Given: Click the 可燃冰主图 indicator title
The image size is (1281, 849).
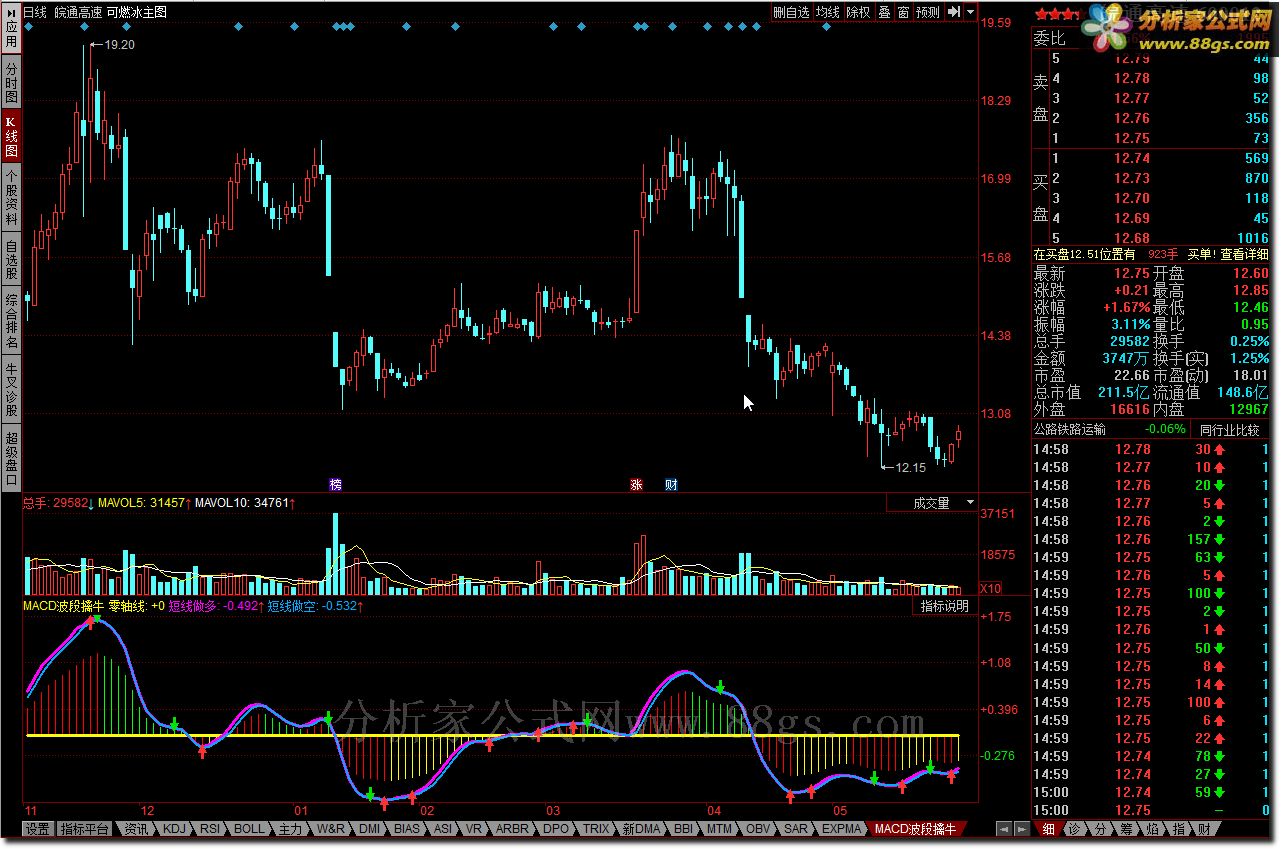Looking at the screenshot, I should pyautogui.click(x=138, y=12).
